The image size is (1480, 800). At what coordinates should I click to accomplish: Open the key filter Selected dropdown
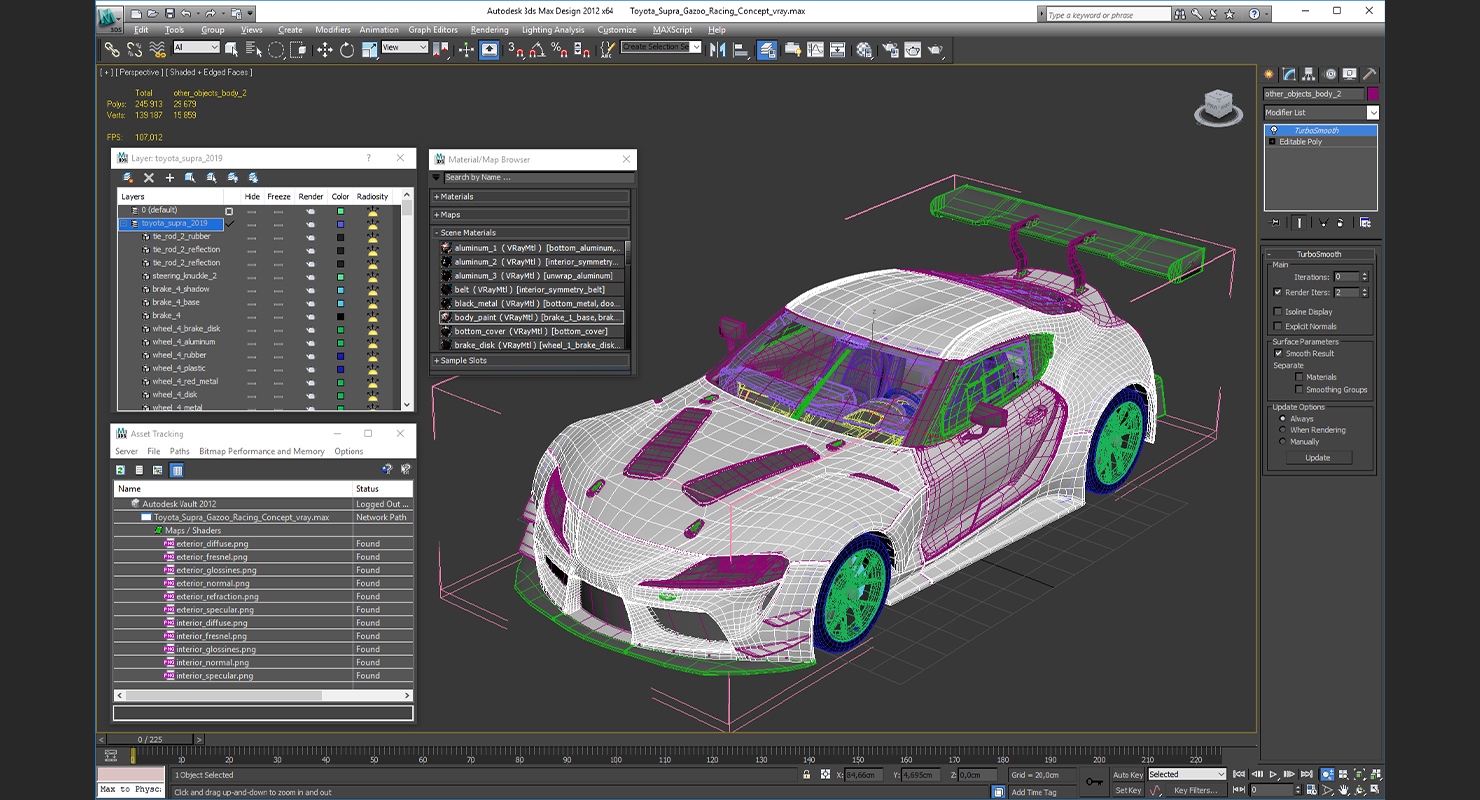click(x=1186, y=774)
